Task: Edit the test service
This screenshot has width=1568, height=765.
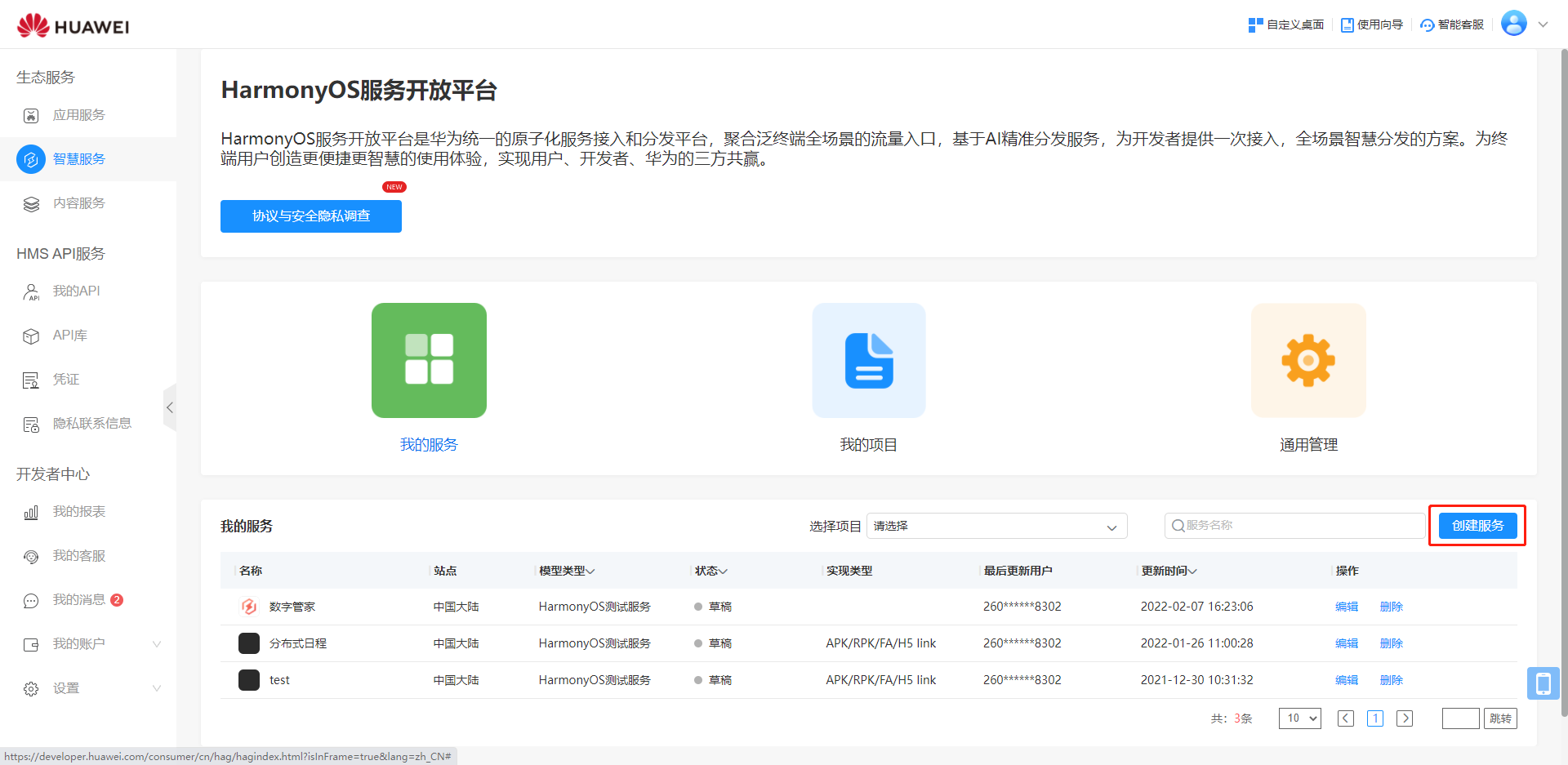Action: pos(1347,680)
